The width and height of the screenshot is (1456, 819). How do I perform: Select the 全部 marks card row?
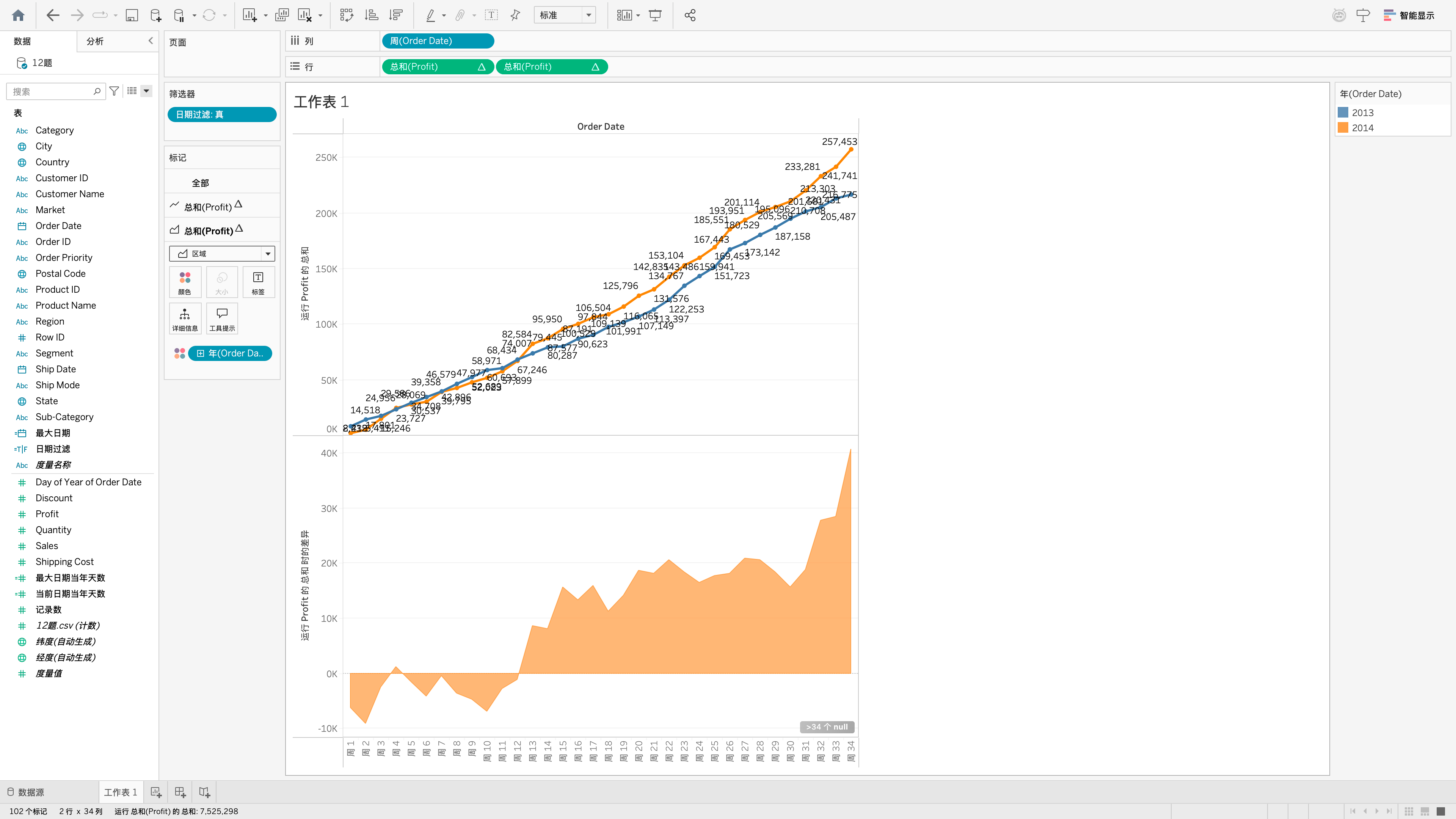(x=222, y=182)
